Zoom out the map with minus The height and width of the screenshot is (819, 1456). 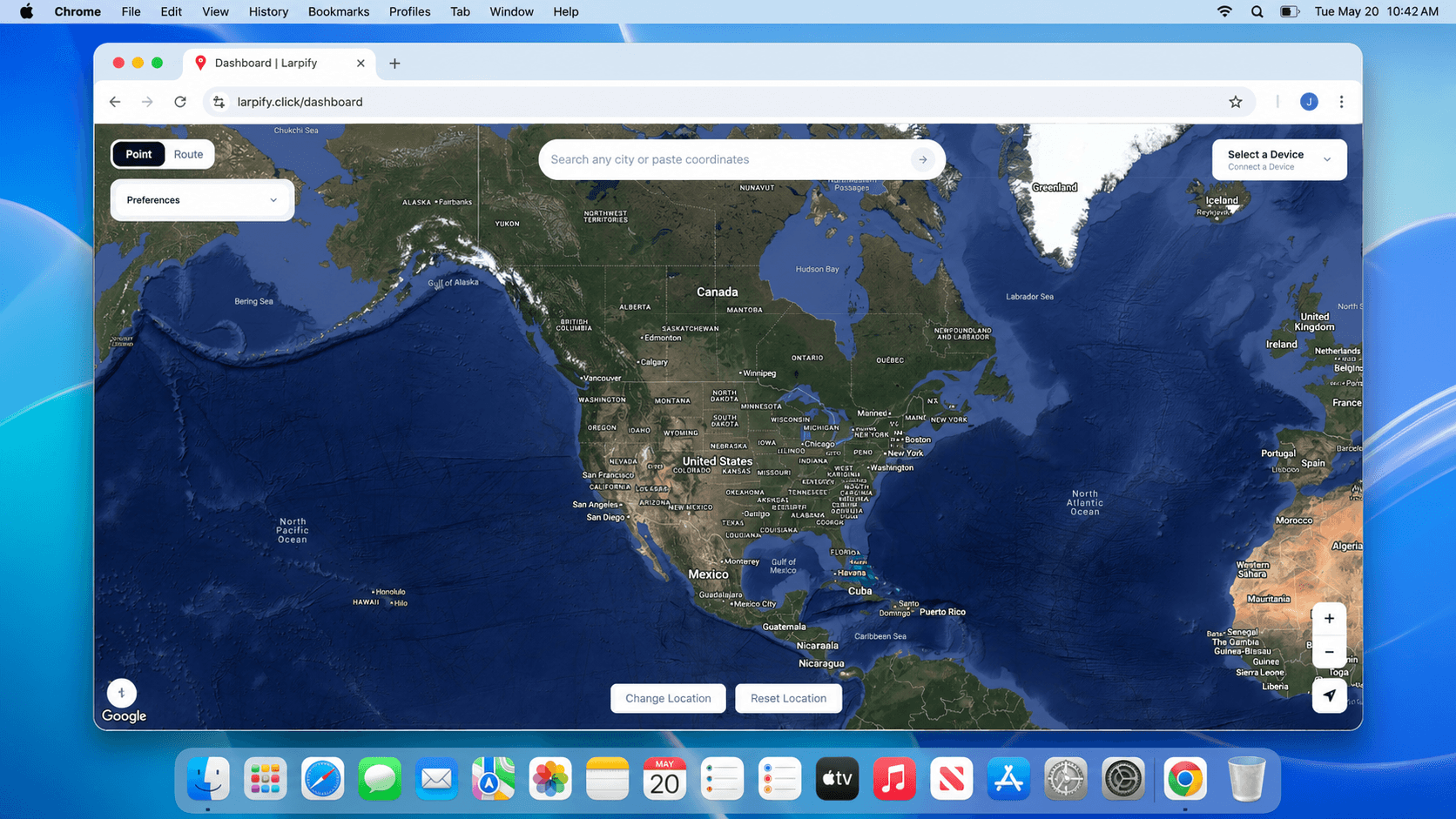(1329, 652)
